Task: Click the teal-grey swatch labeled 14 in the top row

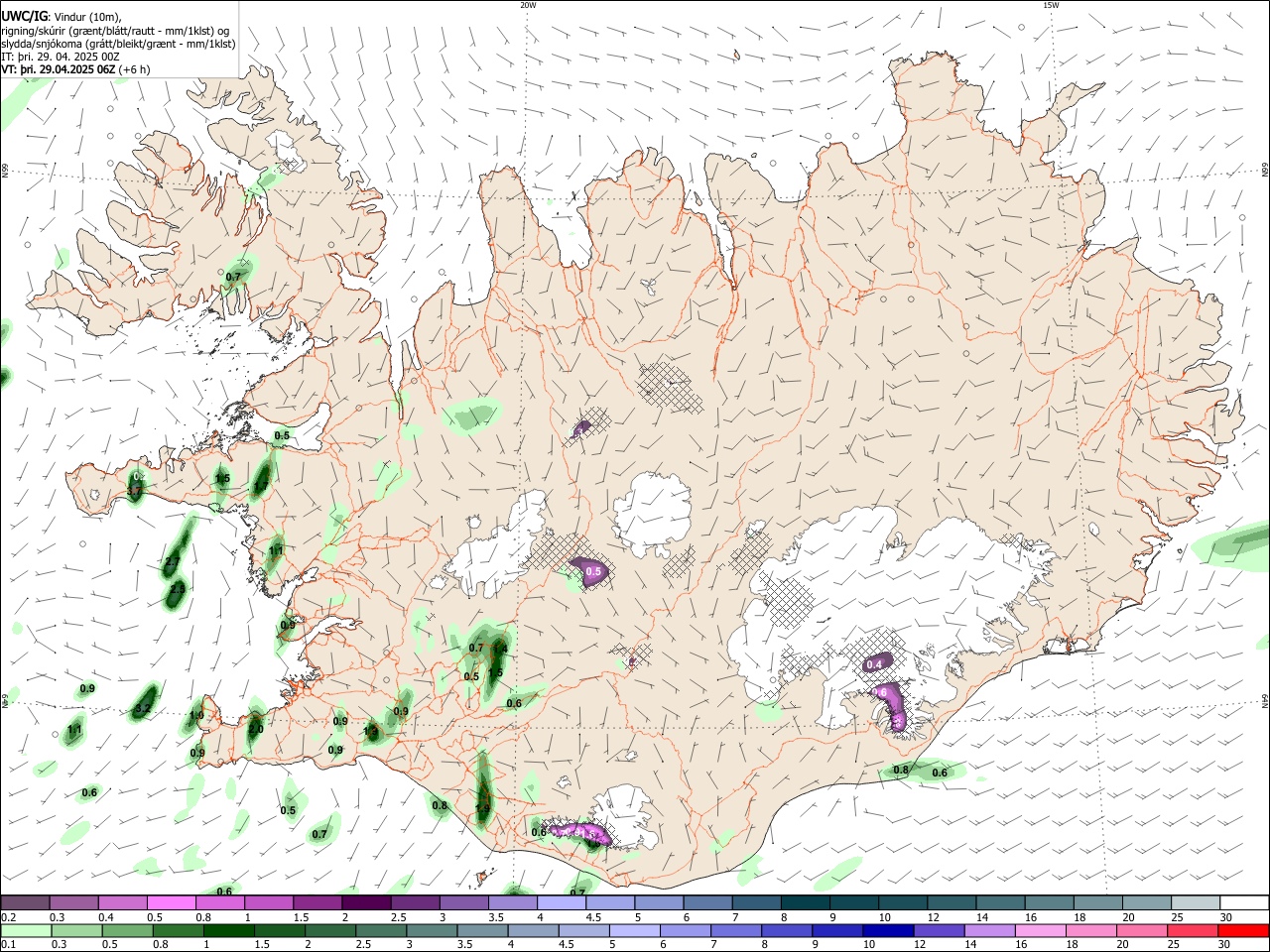Action: coord(999,902)
